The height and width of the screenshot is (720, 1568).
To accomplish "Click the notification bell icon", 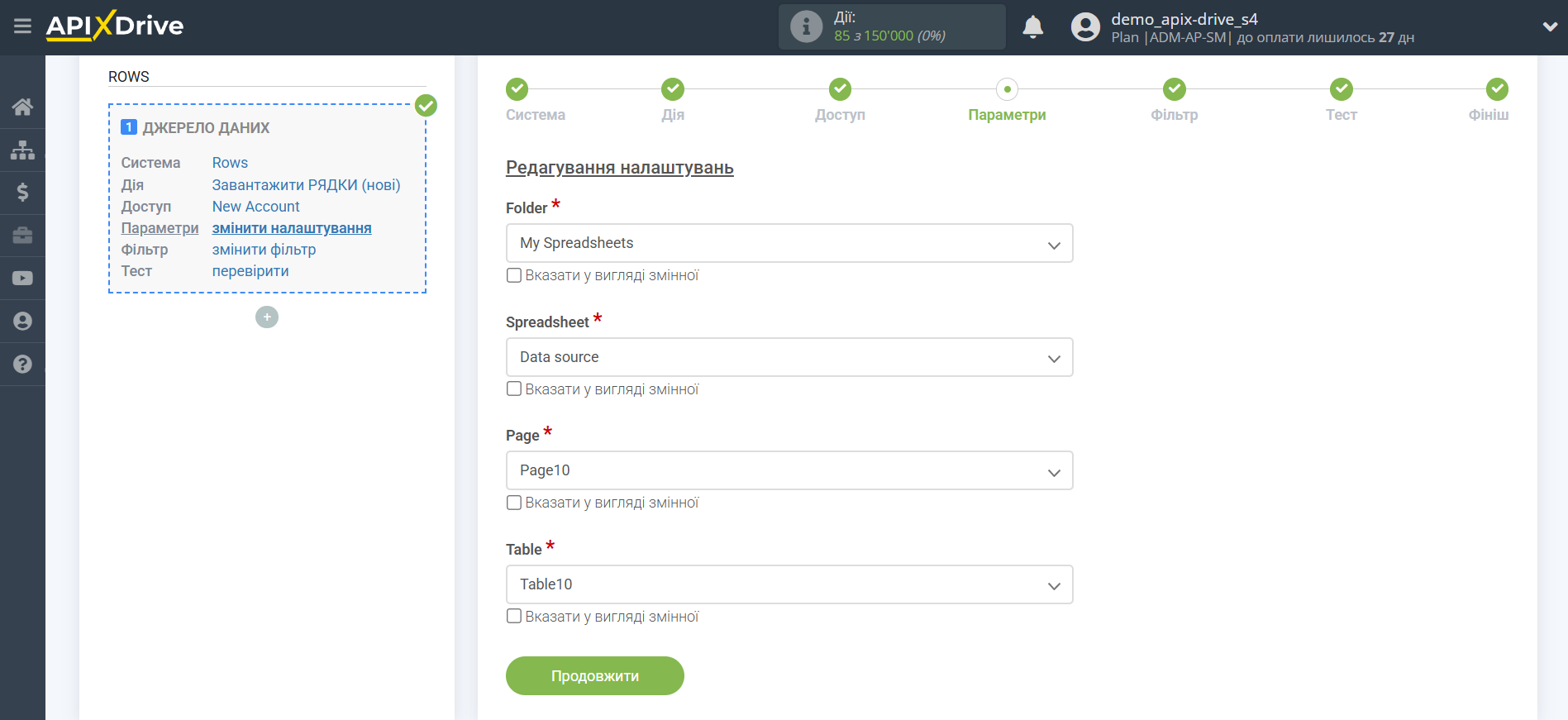I will point(1032,27).
